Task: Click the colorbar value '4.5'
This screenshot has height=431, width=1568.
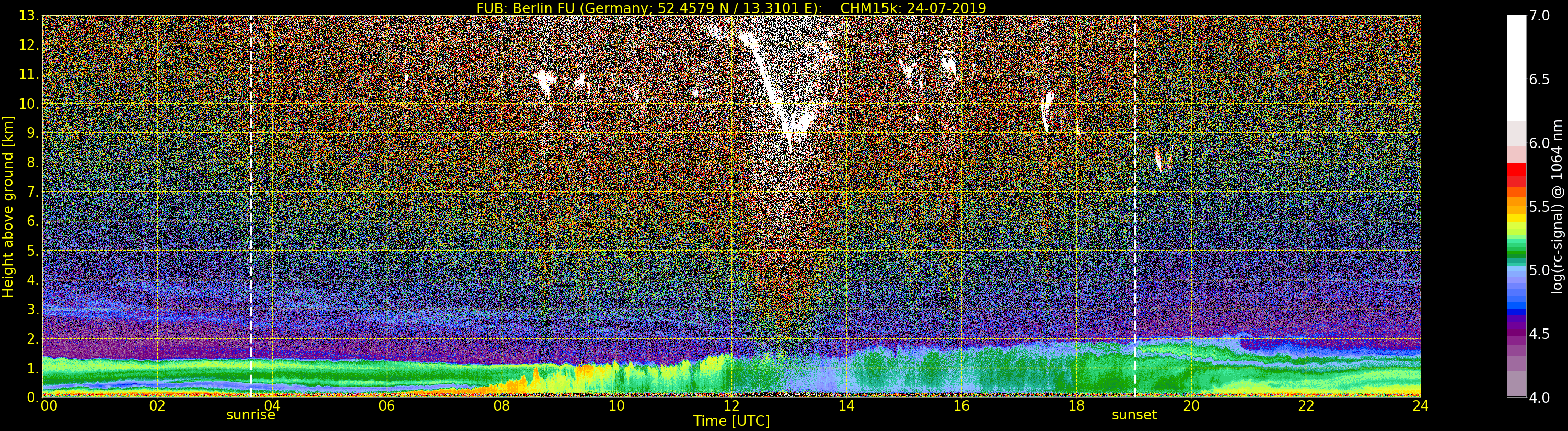Action: click(1539, 334)
